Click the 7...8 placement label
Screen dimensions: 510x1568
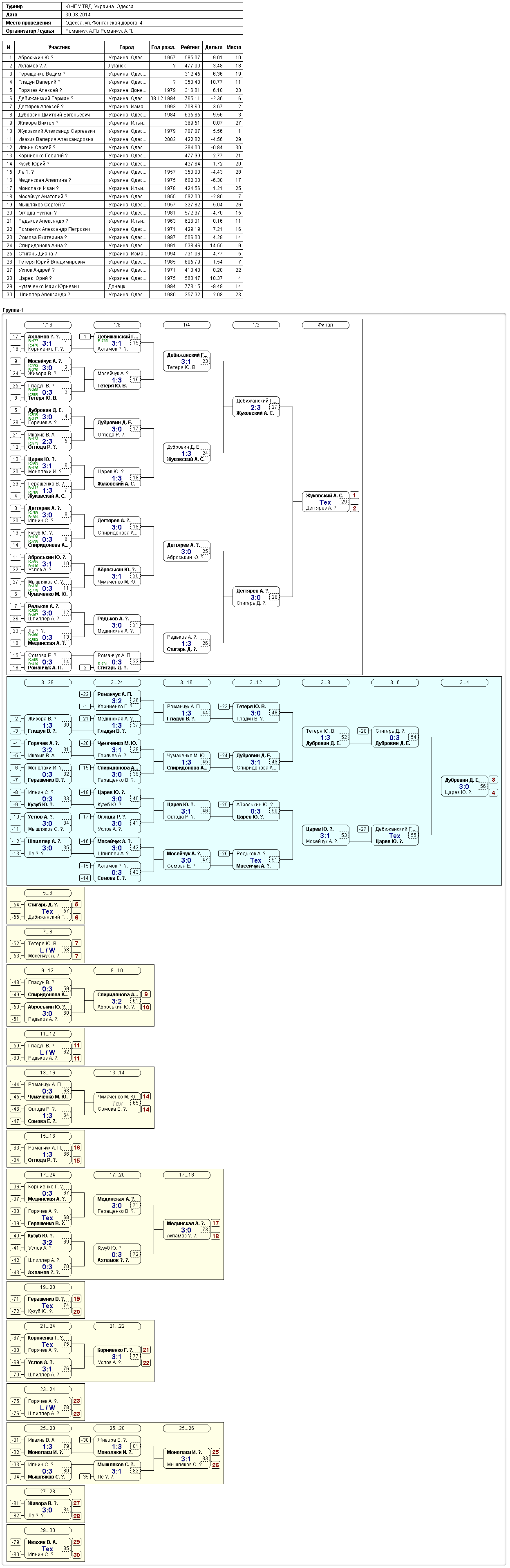point(47,932)
